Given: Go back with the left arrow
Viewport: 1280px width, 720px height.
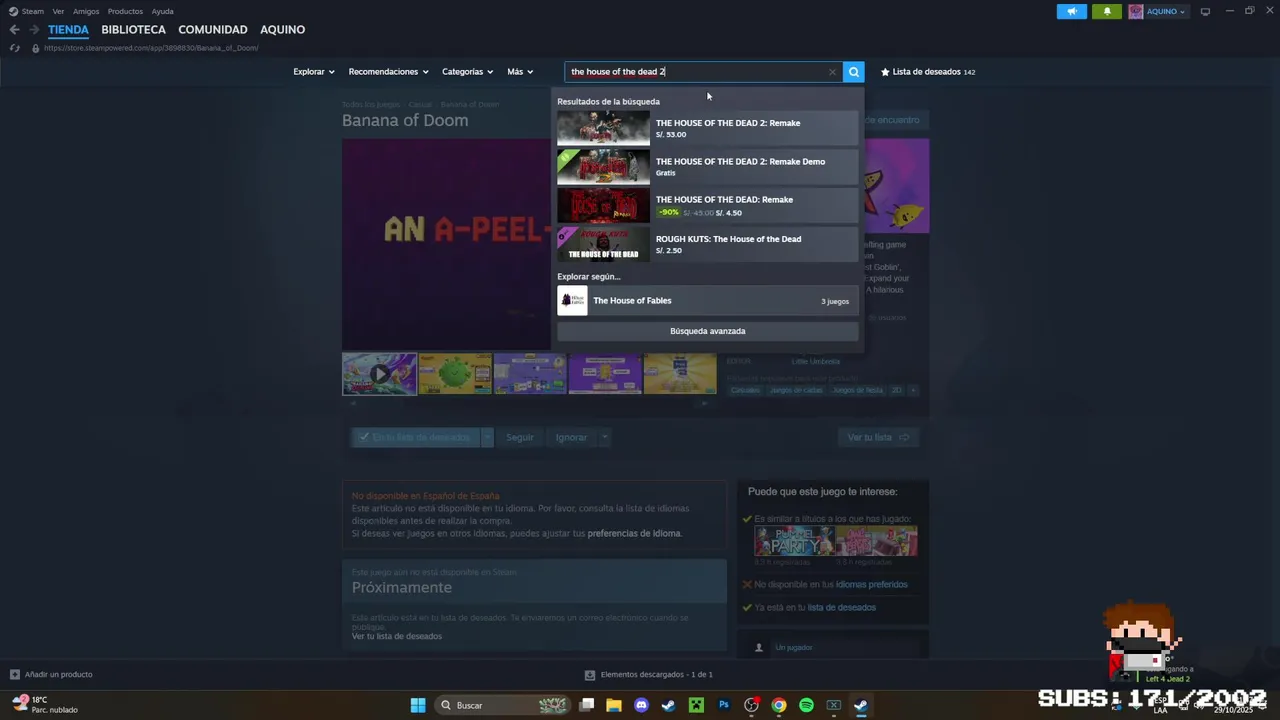Looking at the screenshot, I should coord(14,30).
